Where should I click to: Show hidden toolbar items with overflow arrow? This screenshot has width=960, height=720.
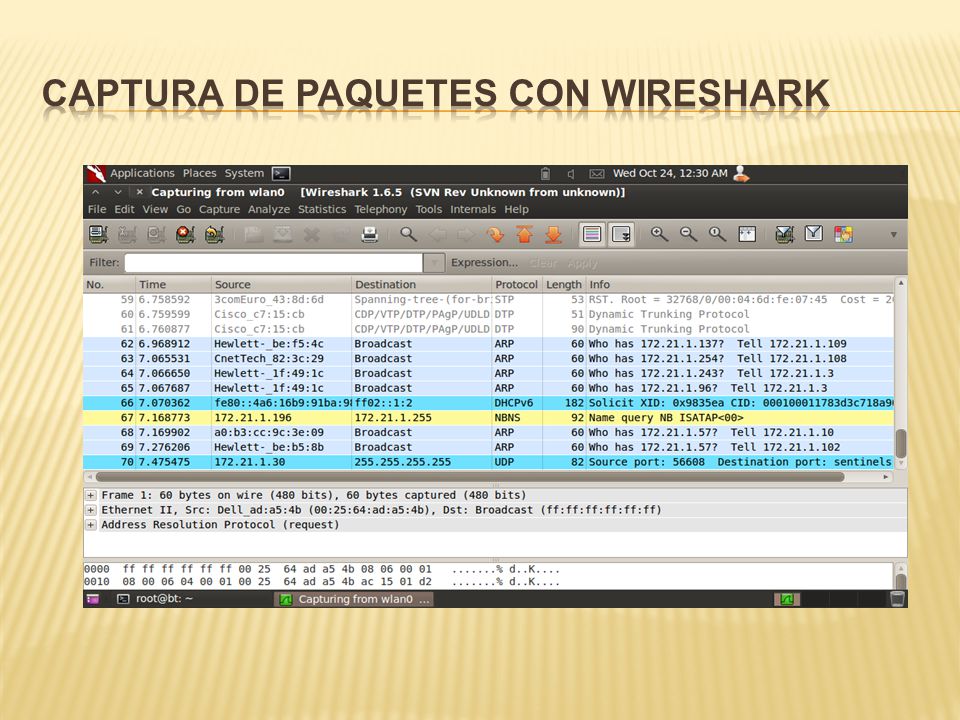[x=893, y=234]
